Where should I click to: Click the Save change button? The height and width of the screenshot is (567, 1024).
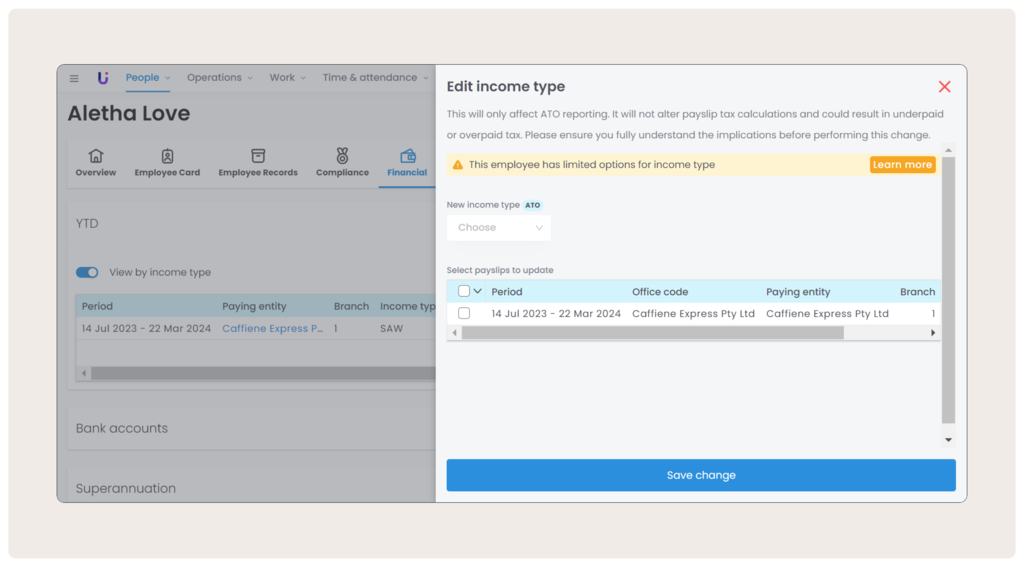click(x=700, y=475)
